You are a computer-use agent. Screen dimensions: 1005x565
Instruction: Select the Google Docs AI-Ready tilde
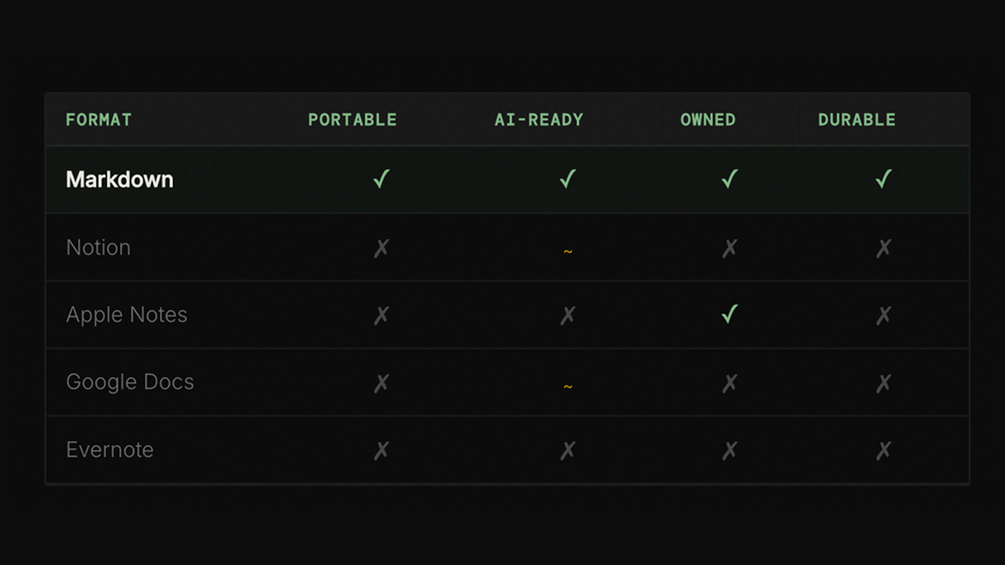point(568,385)
